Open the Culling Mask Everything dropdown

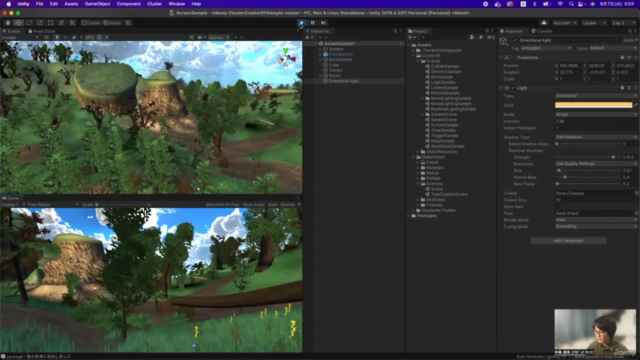tap(596, 227)
